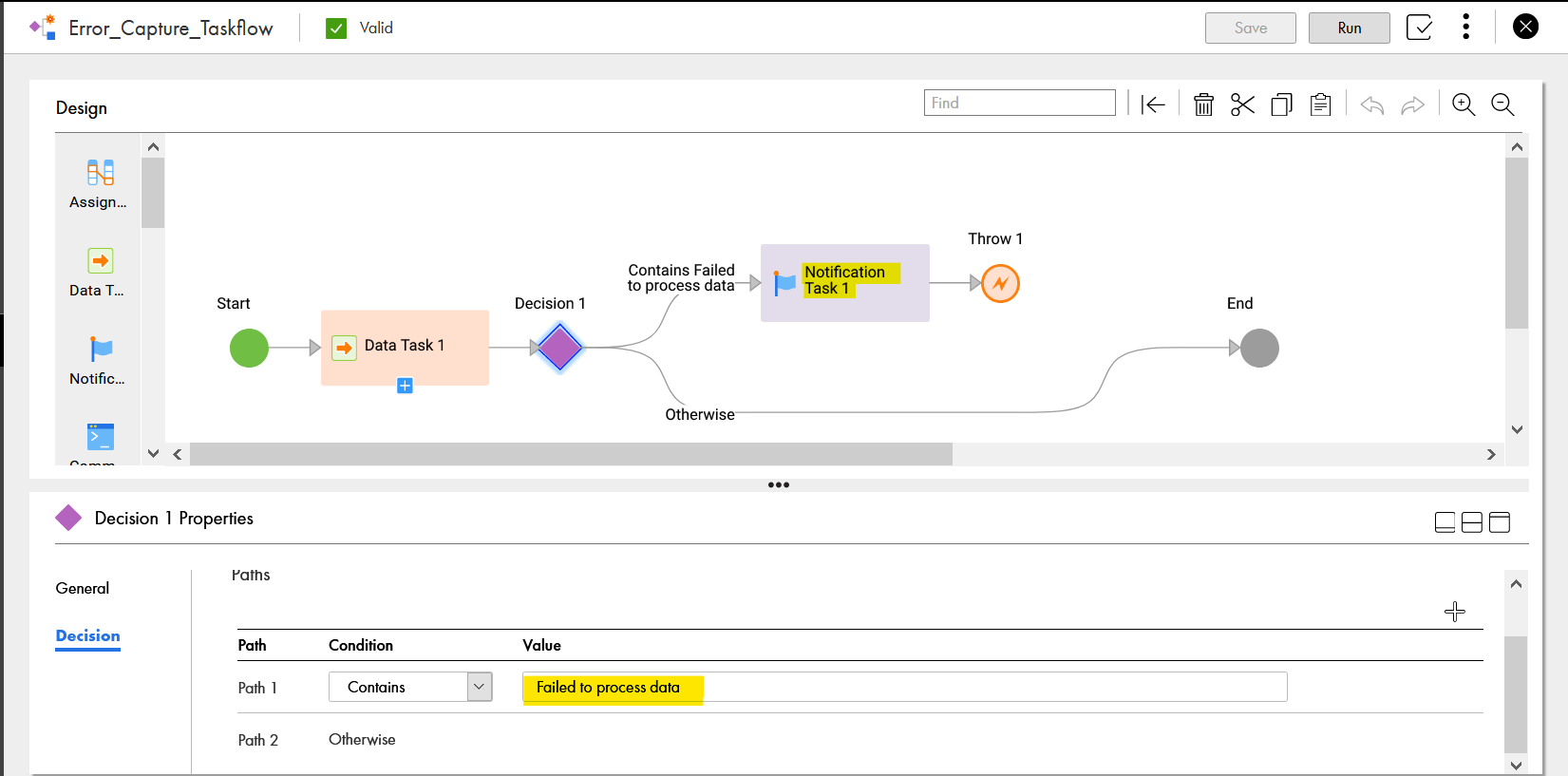Click the Save button
The image size is (1568, 776).
click(x=1250, y=28)
